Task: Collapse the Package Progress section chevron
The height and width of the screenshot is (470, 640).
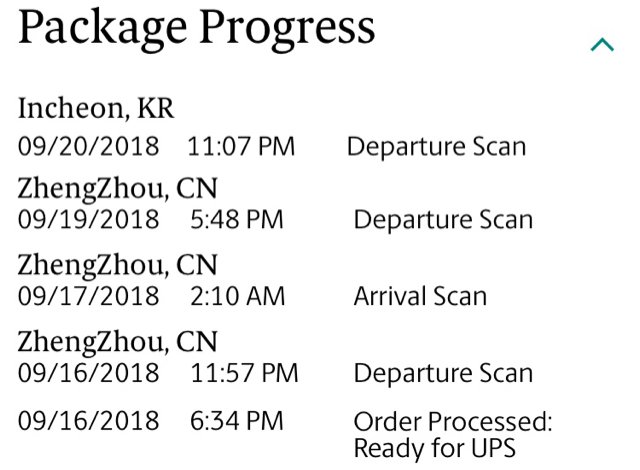Action: click(602, 45)
